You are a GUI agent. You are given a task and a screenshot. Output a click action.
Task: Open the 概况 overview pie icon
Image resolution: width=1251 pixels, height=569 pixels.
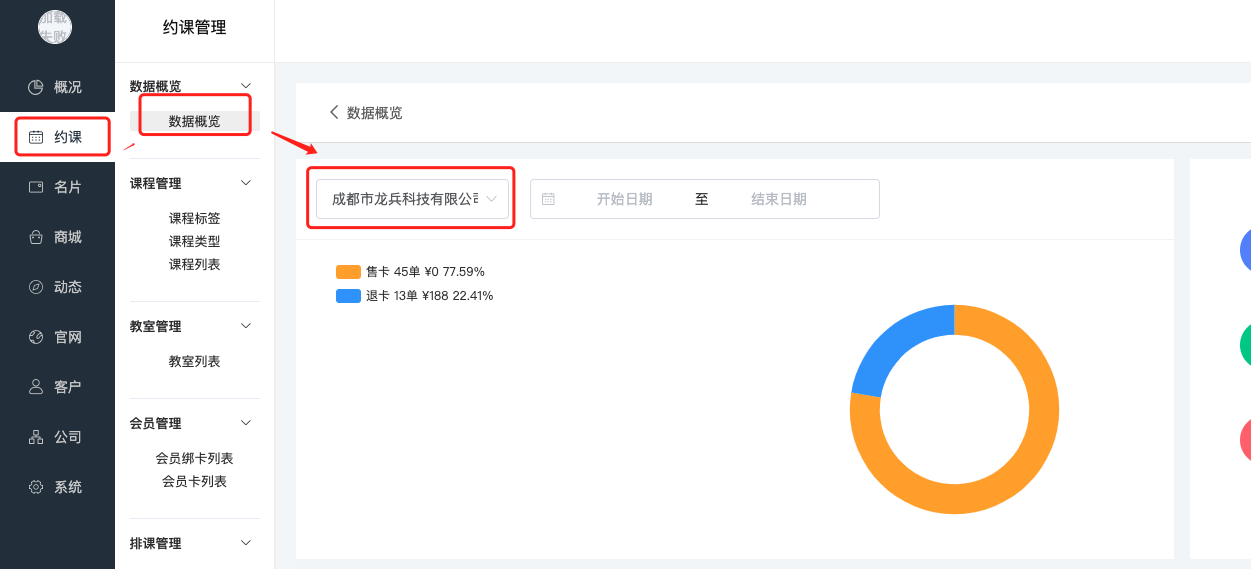point(36,87)
